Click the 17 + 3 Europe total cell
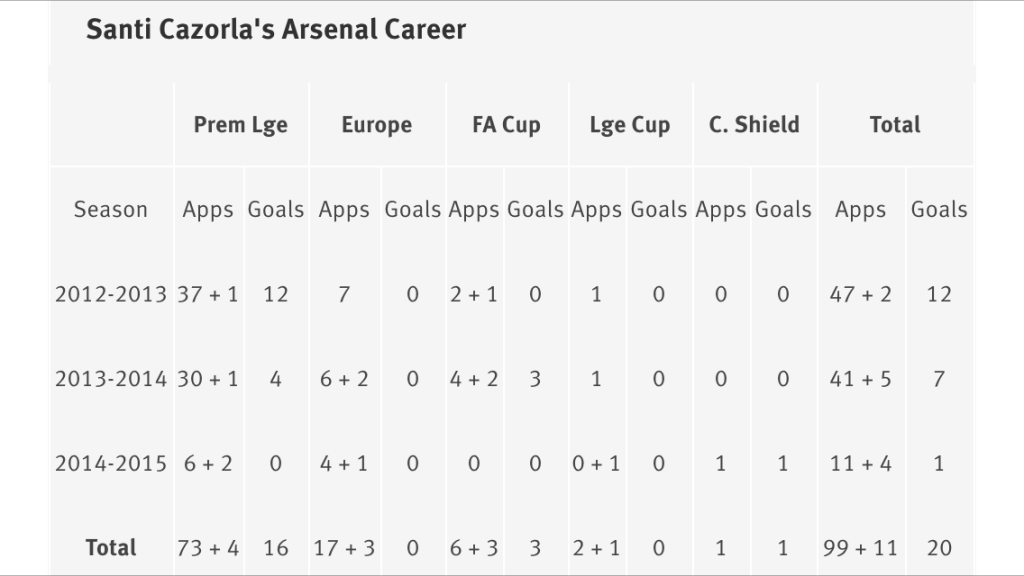The image size is (1024, 576). click(344, 548)
